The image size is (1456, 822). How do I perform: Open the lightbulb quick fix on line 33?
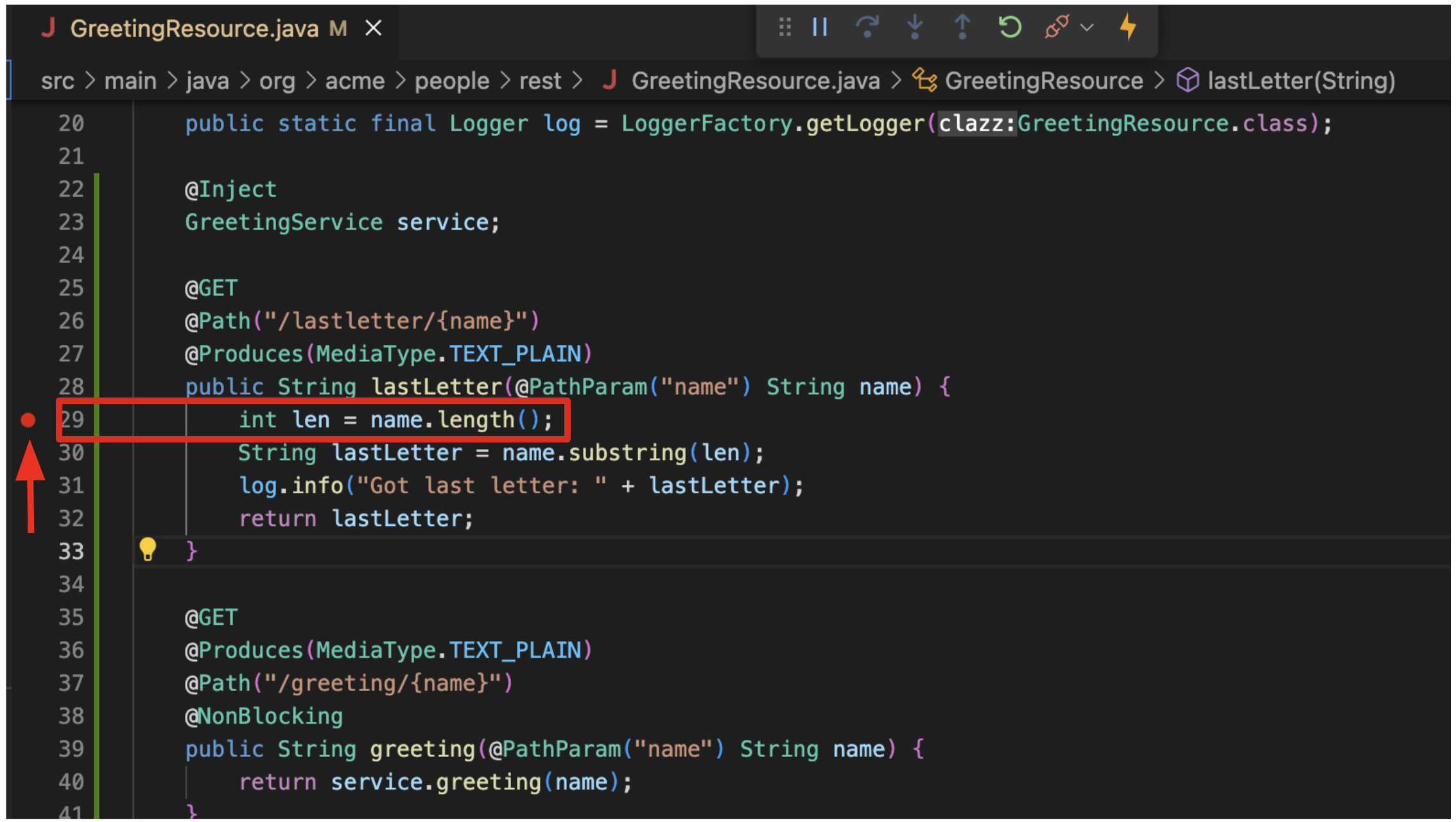pyautogui.click(x=148, y=550)
